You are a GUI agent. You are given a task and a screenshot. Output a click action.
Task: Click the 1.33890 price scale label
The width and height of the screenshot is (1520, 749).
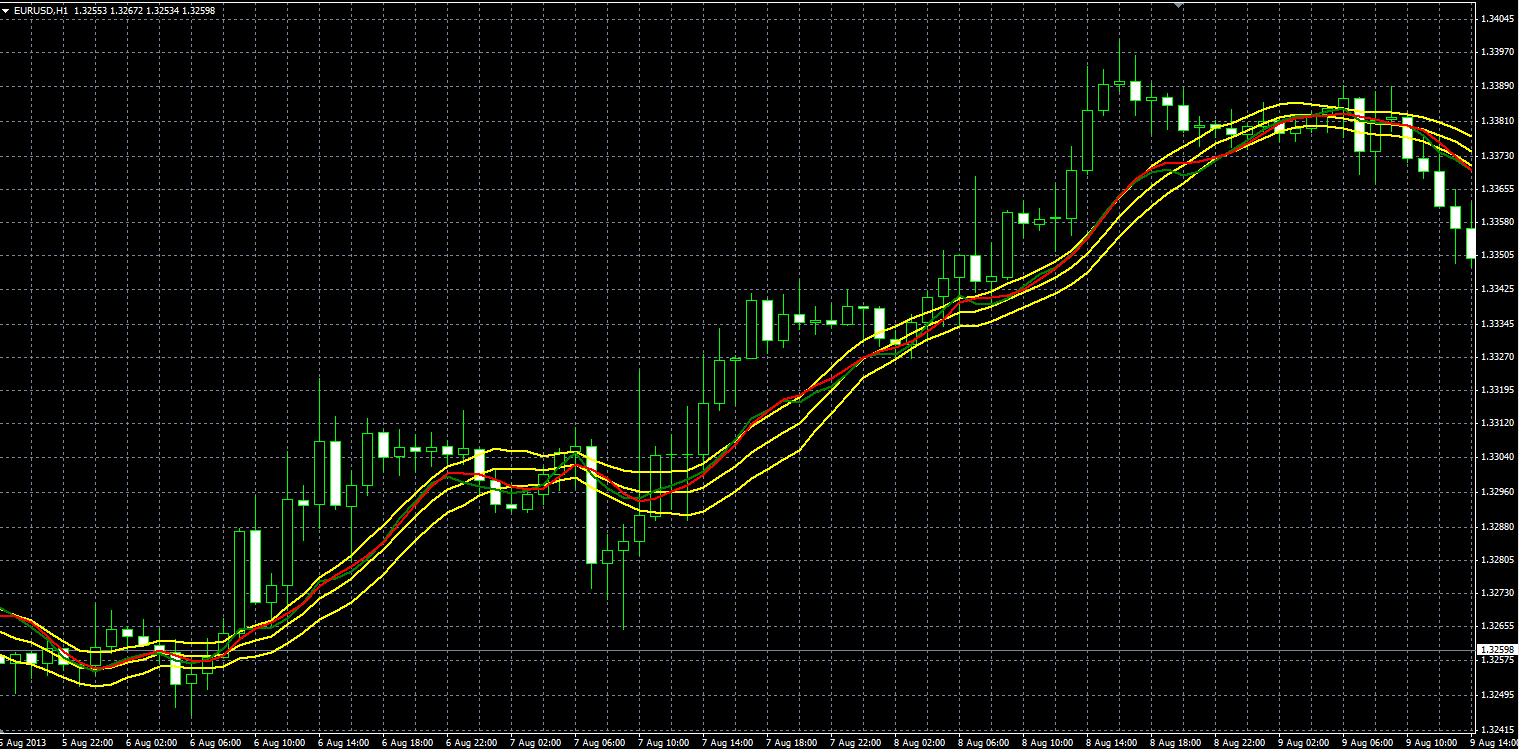pos(1497,87)
